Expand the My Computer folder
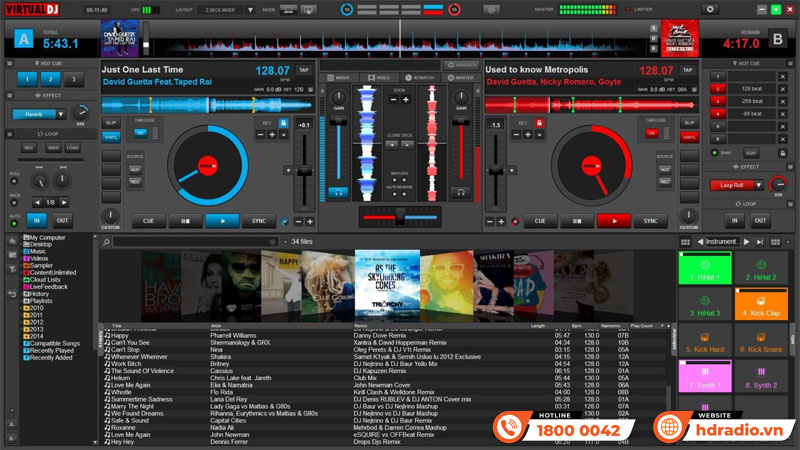800x450 pixels. pos(44,237)
